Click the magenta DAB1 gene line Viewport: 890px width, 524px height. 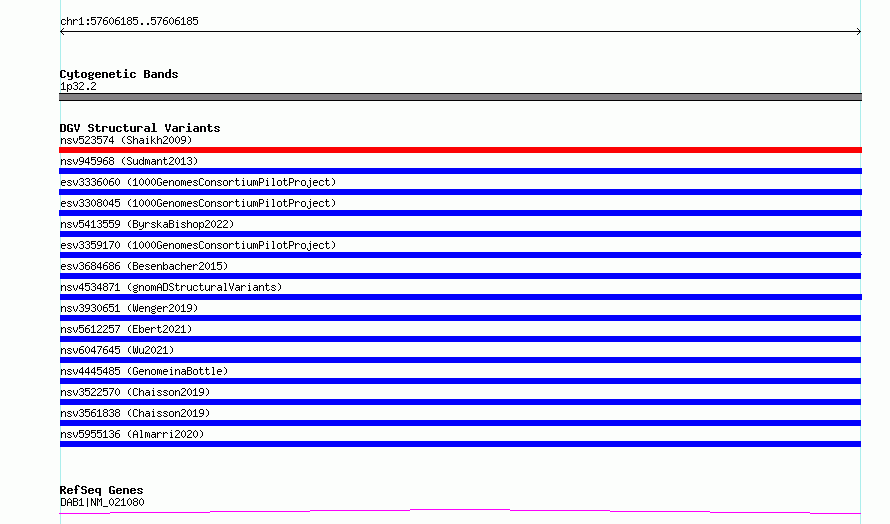tap(460, 510)
